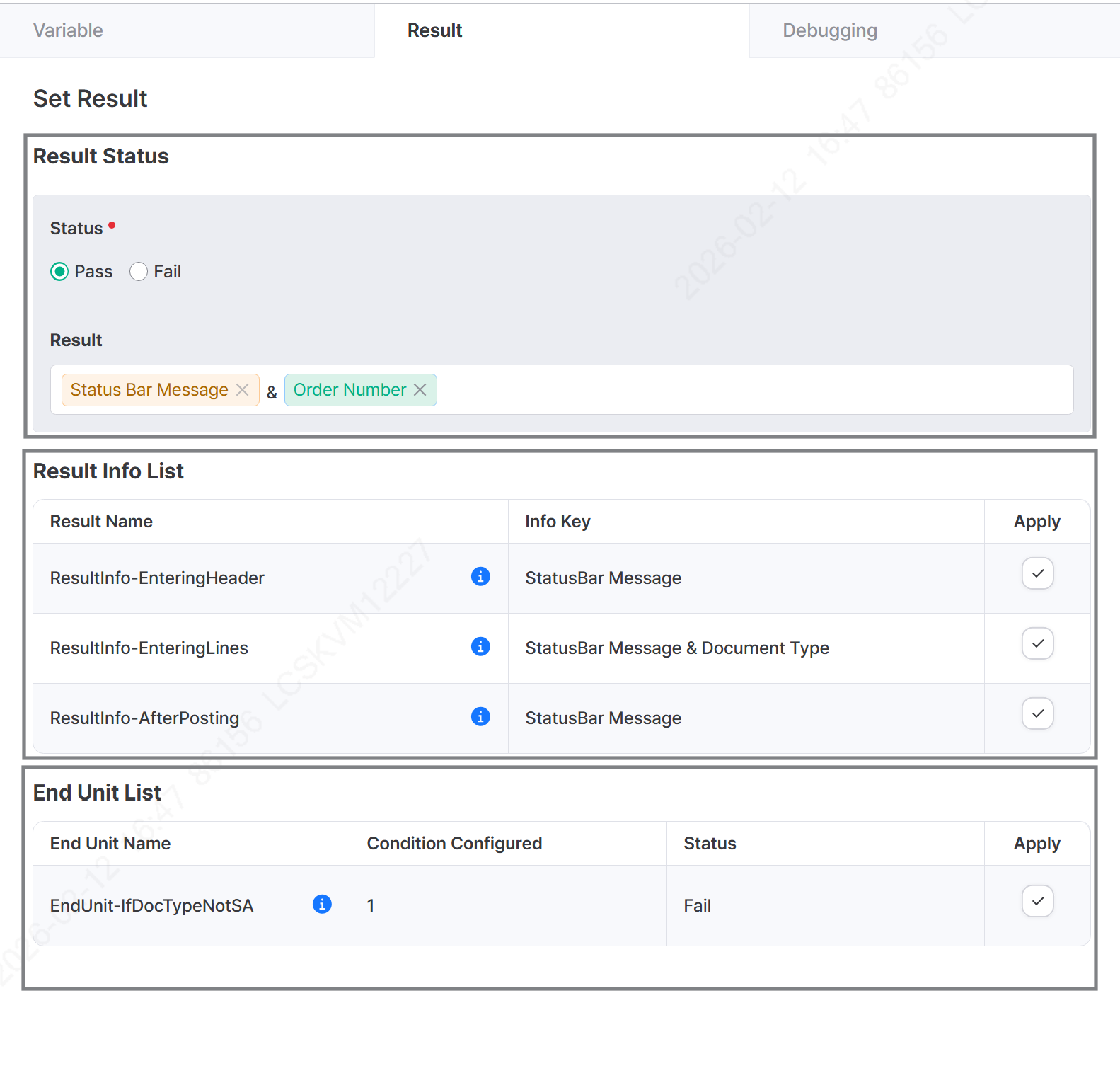Click info icon for ResultInfo-EnteringLines

point(480,647)
